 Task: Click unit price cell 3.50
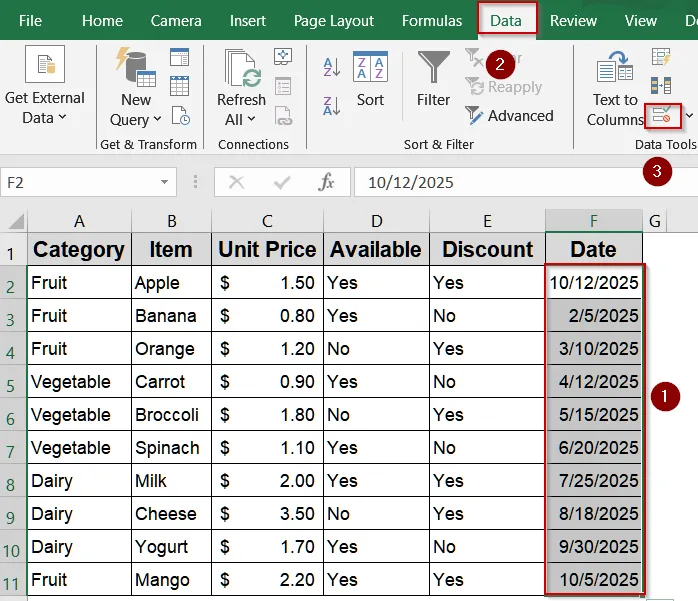pyautogui.click(x=267, y=513)
